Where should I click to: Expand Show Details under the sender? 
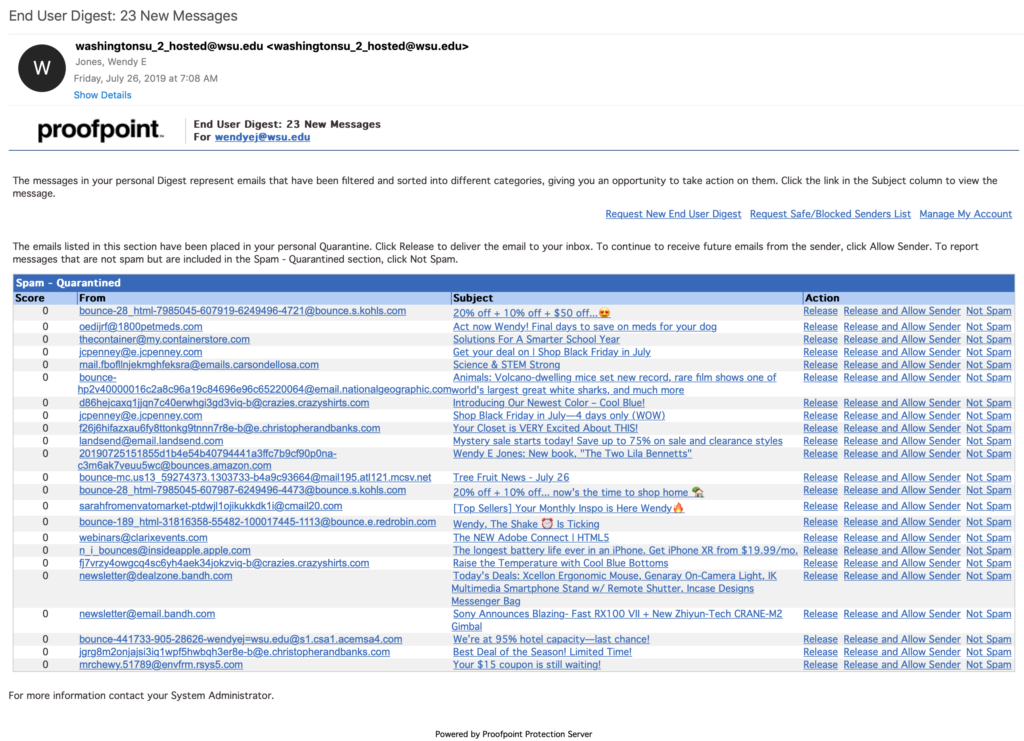tap(102, 95)
